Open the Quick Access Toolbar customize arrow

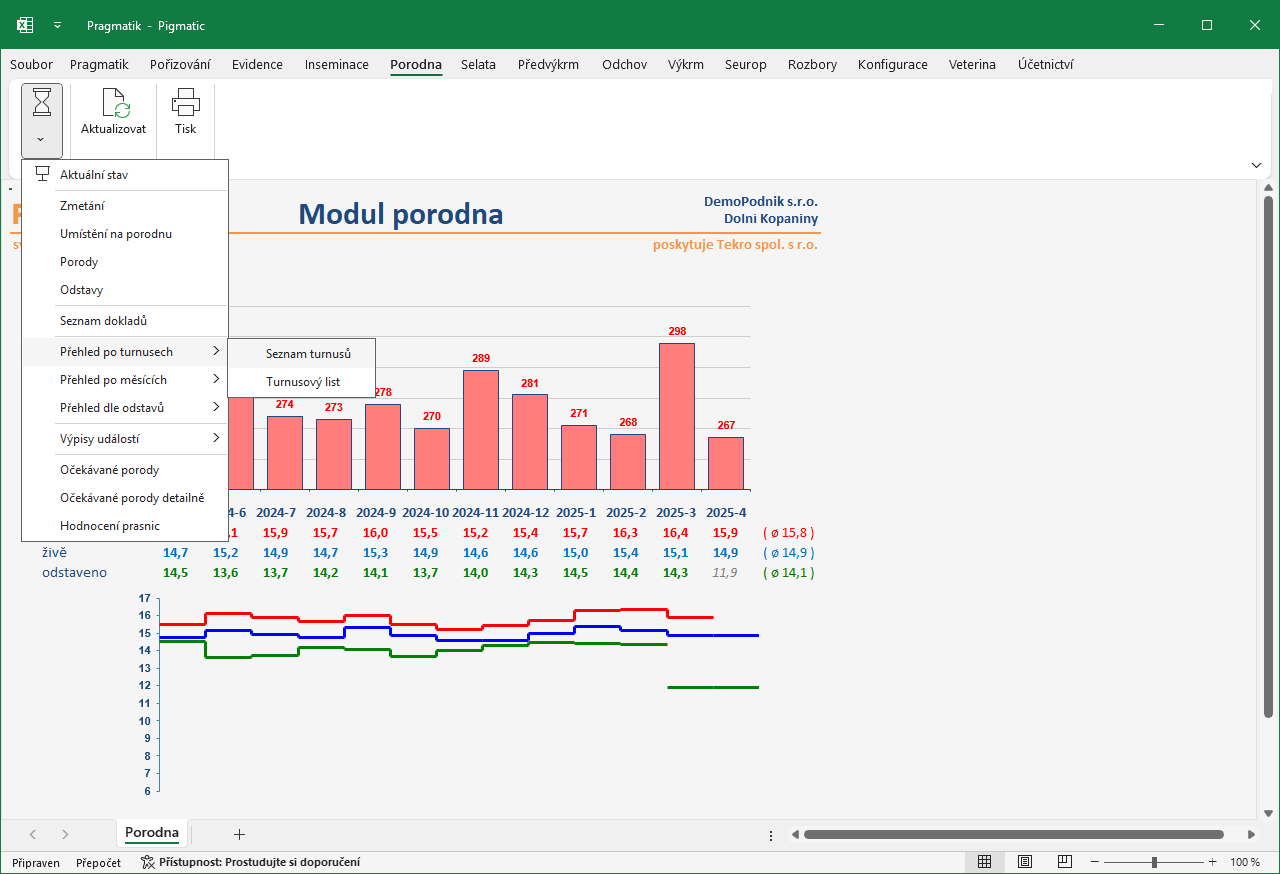click(58, 26)
